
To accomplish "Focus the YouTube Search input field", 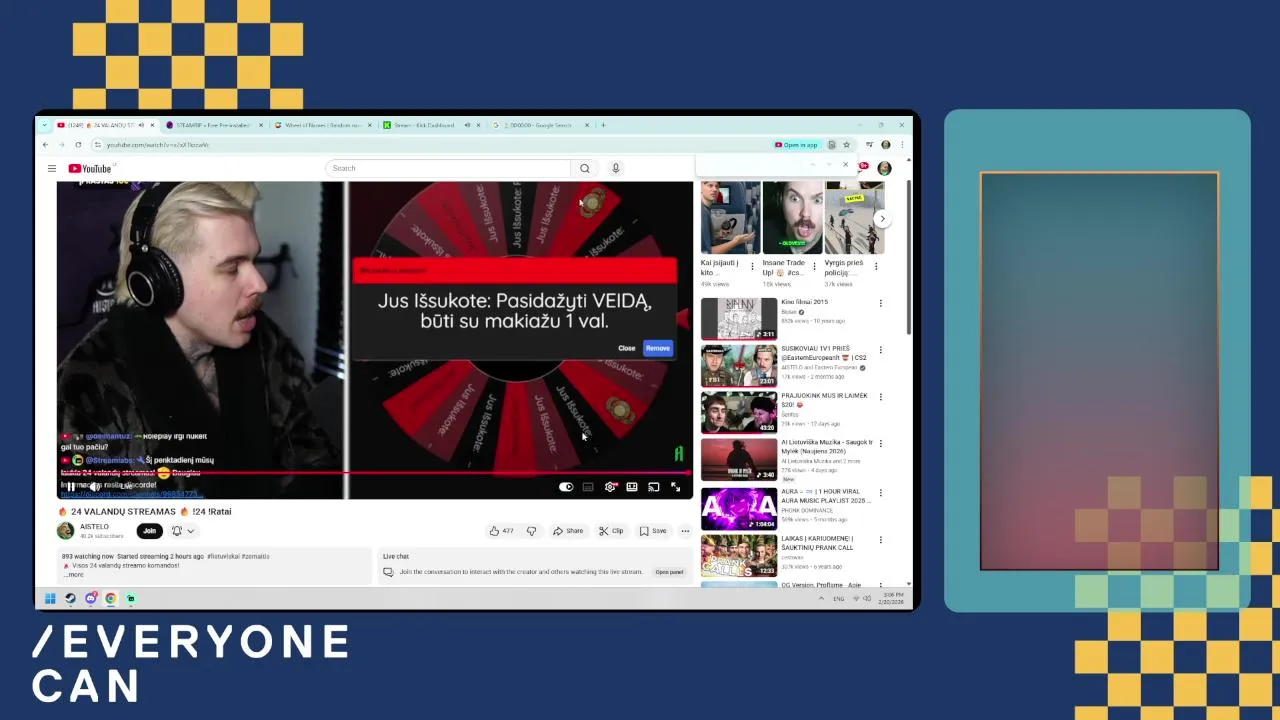I will (448, 168).
